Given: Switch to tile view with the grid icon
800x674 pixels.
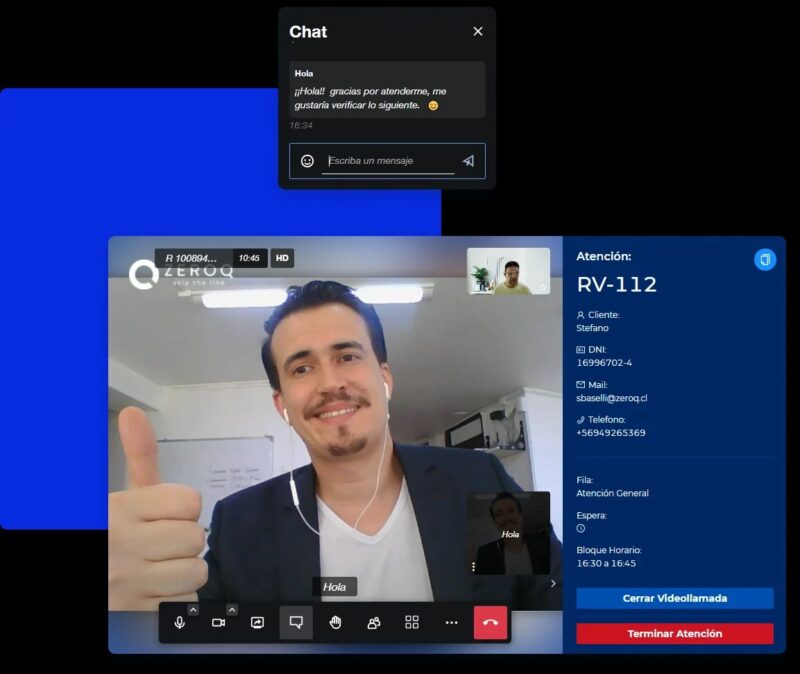Looking at the screenshot, I should [x=412, y=622].
